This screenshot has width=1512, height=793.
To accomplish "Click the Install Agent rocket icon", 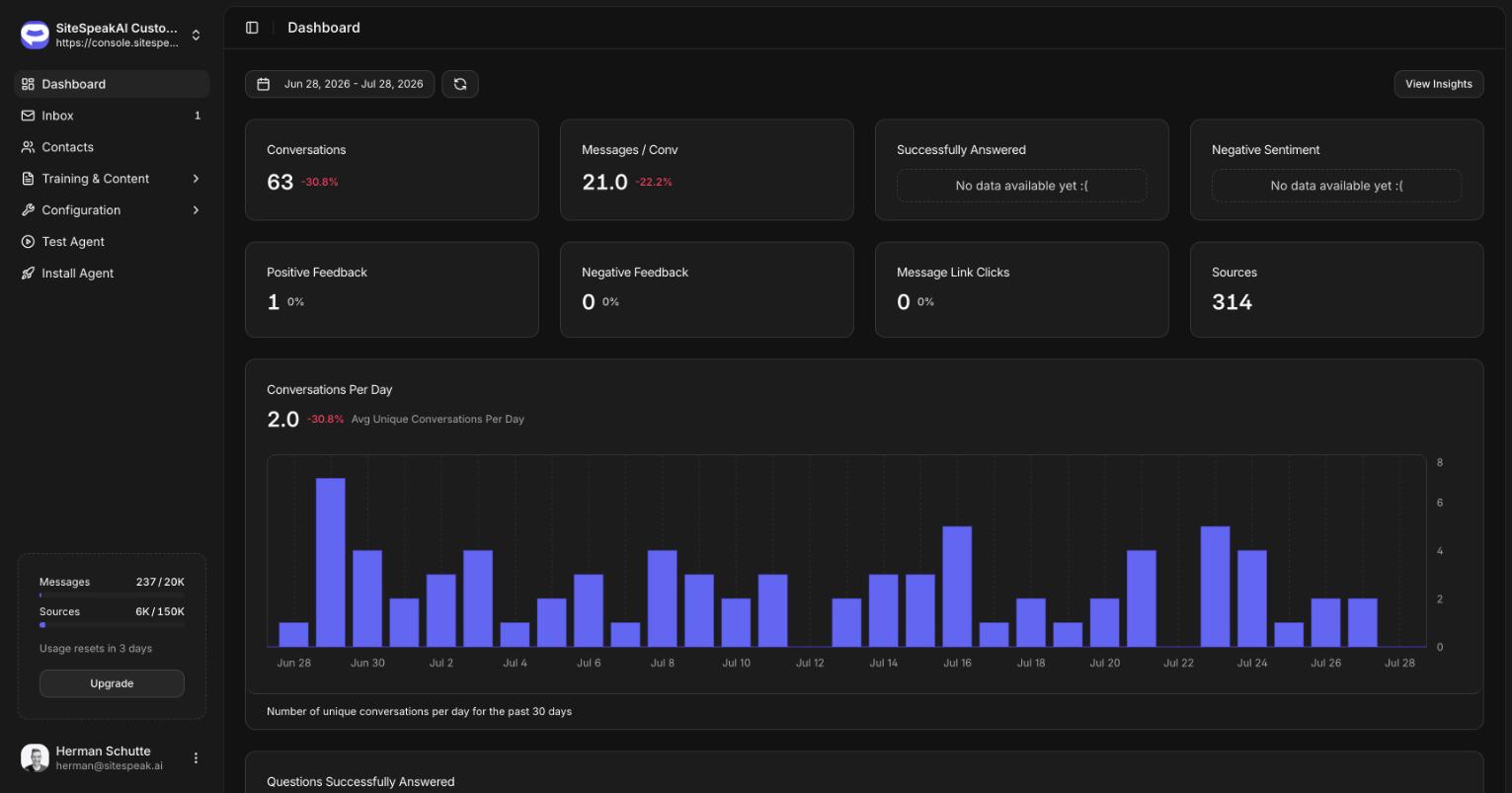I will coord(28,274).
